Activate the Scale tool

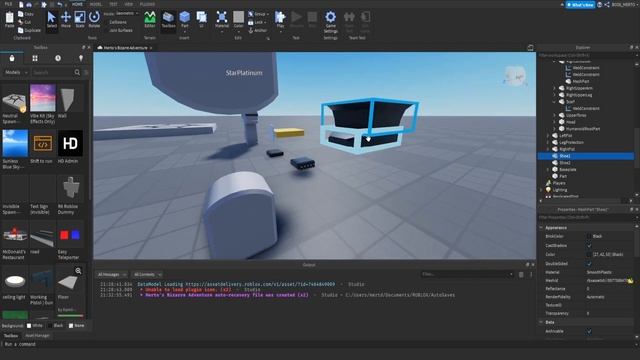point(80,20)
